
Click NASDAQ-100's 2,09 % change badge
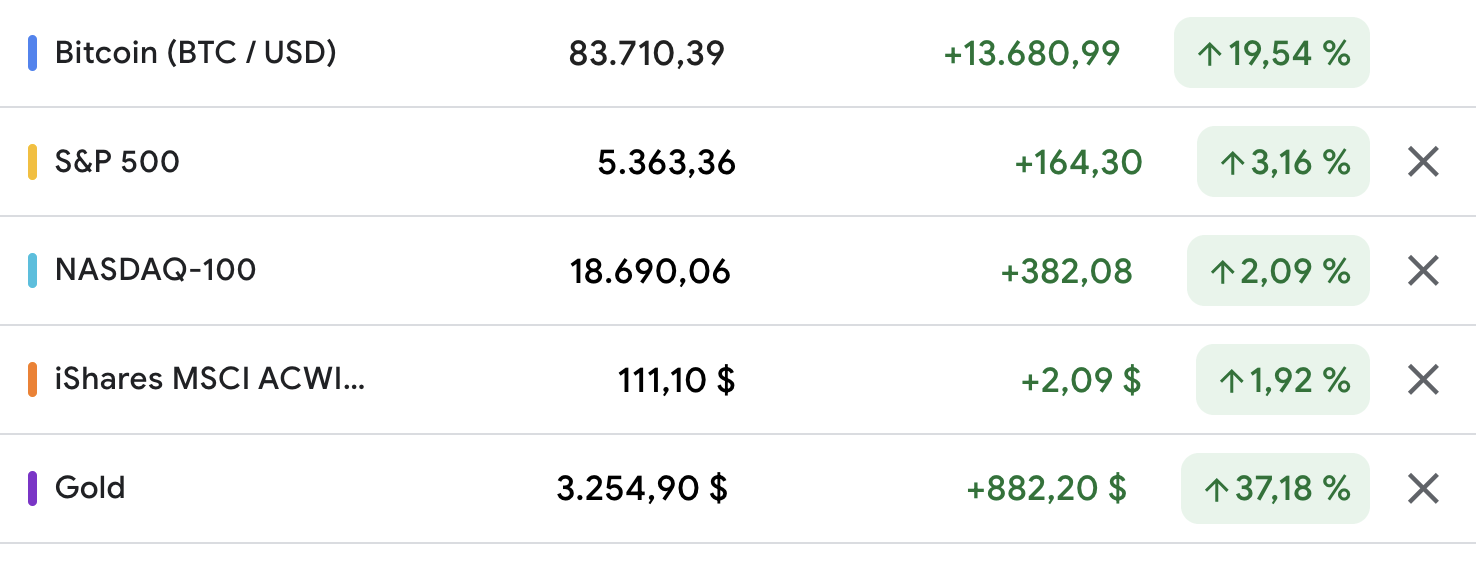point(1277,271)
